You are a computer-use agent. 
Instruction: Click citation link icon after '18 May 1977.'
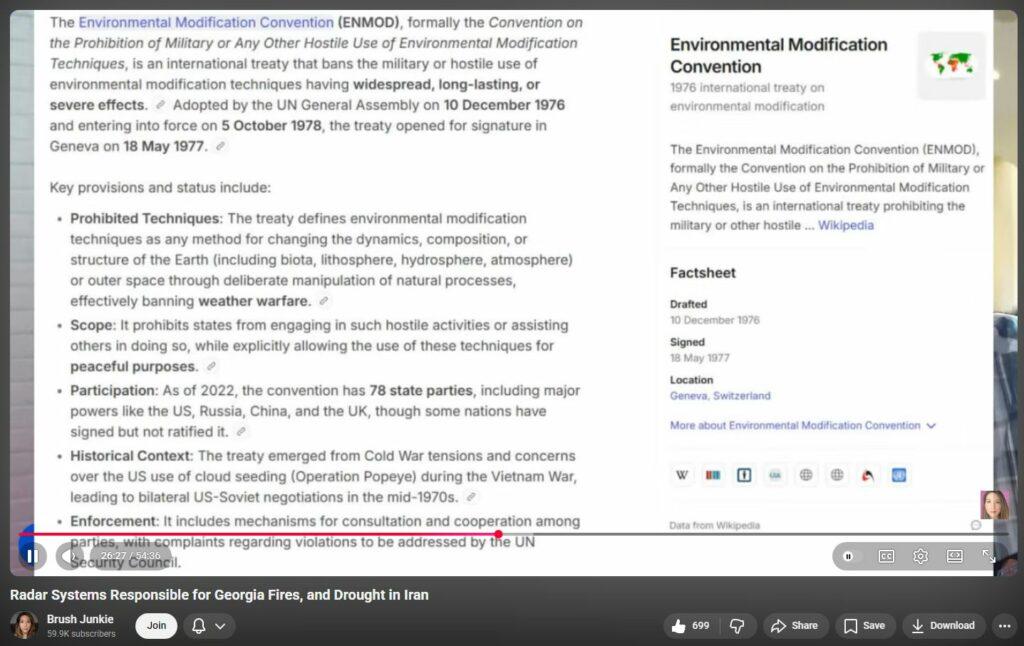(220, 146)
